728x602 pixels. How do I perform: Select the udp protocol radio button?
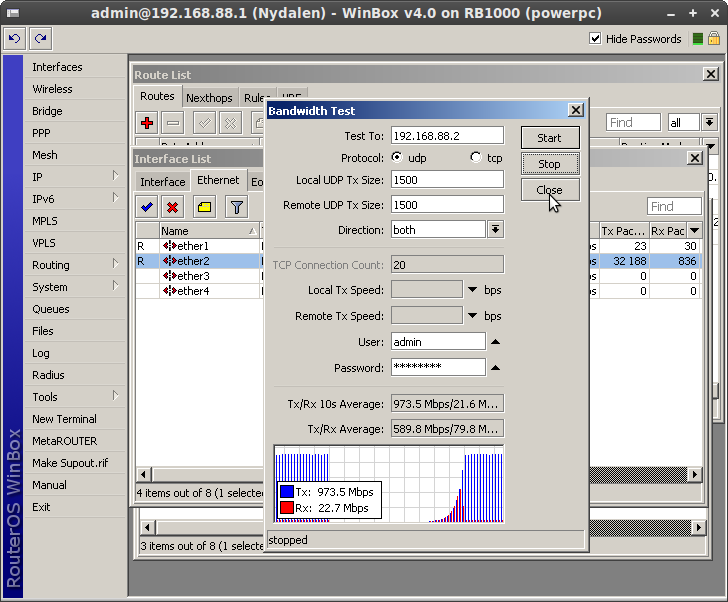pyautogui.click(x=397, y=157)
